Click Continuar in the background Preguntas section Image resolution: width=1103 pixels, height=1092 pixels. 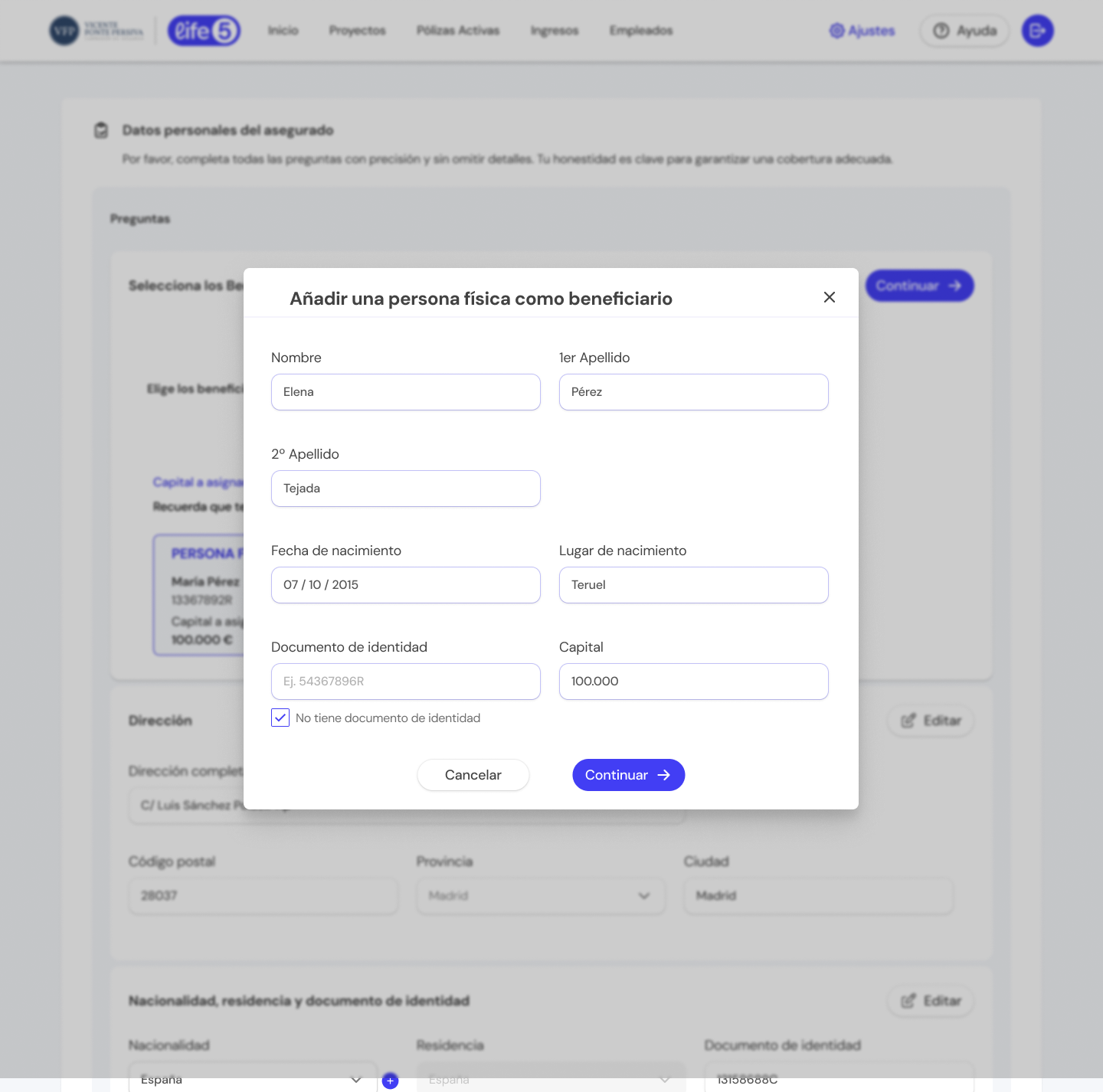920,286
